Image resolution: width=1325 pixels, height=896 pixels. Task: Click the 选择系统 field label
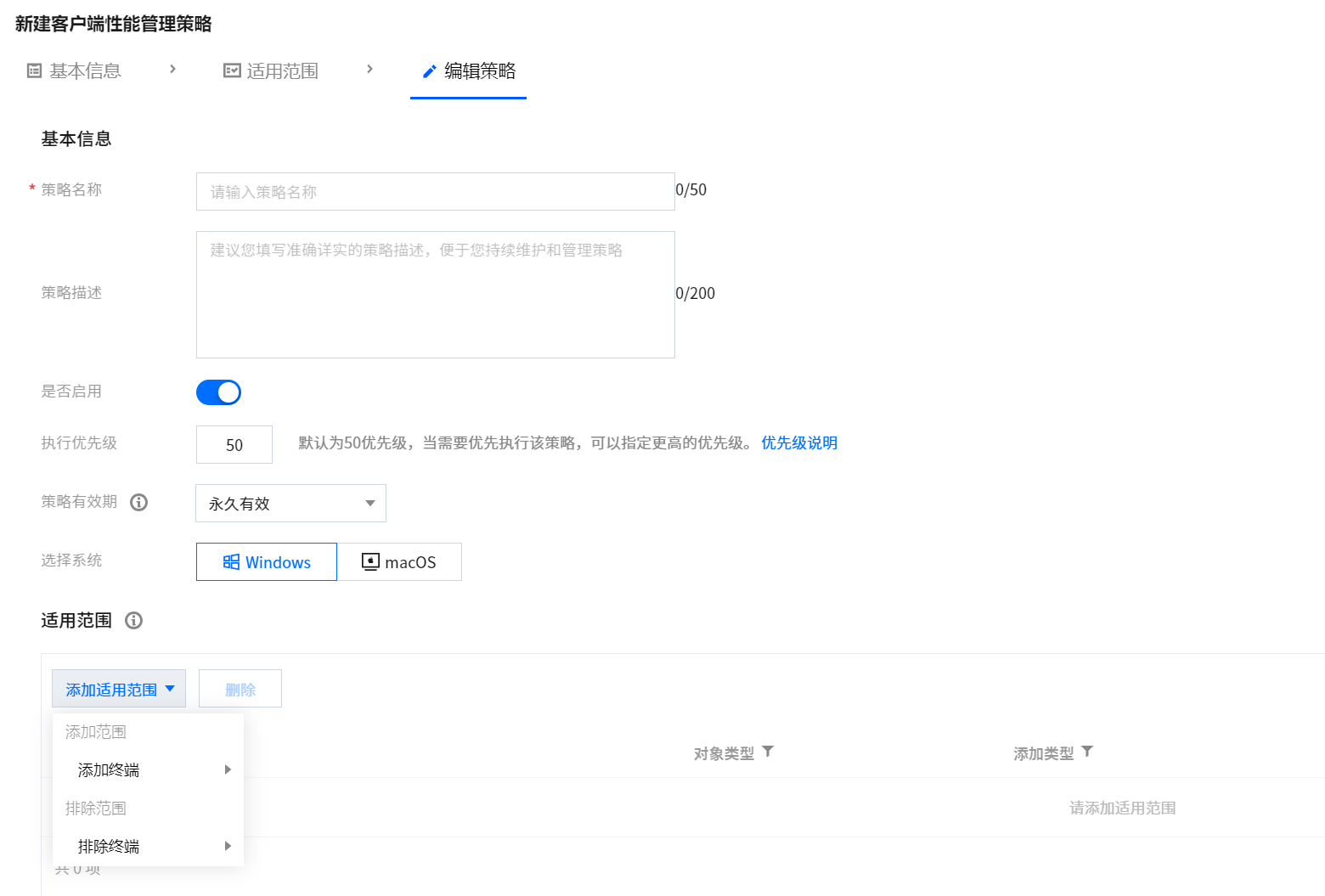click(71, 561)
